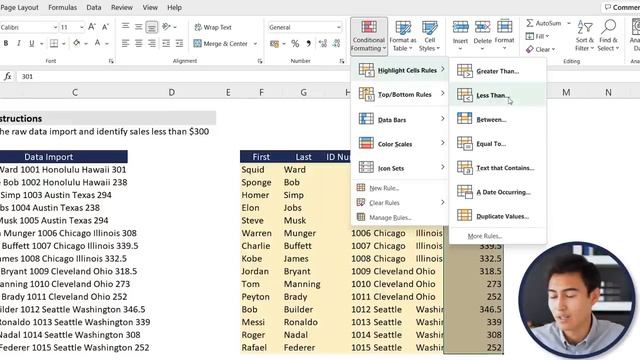640x360 pixels.
Task: Expand Data Bars submenu
Action: (x=401, y=120)
